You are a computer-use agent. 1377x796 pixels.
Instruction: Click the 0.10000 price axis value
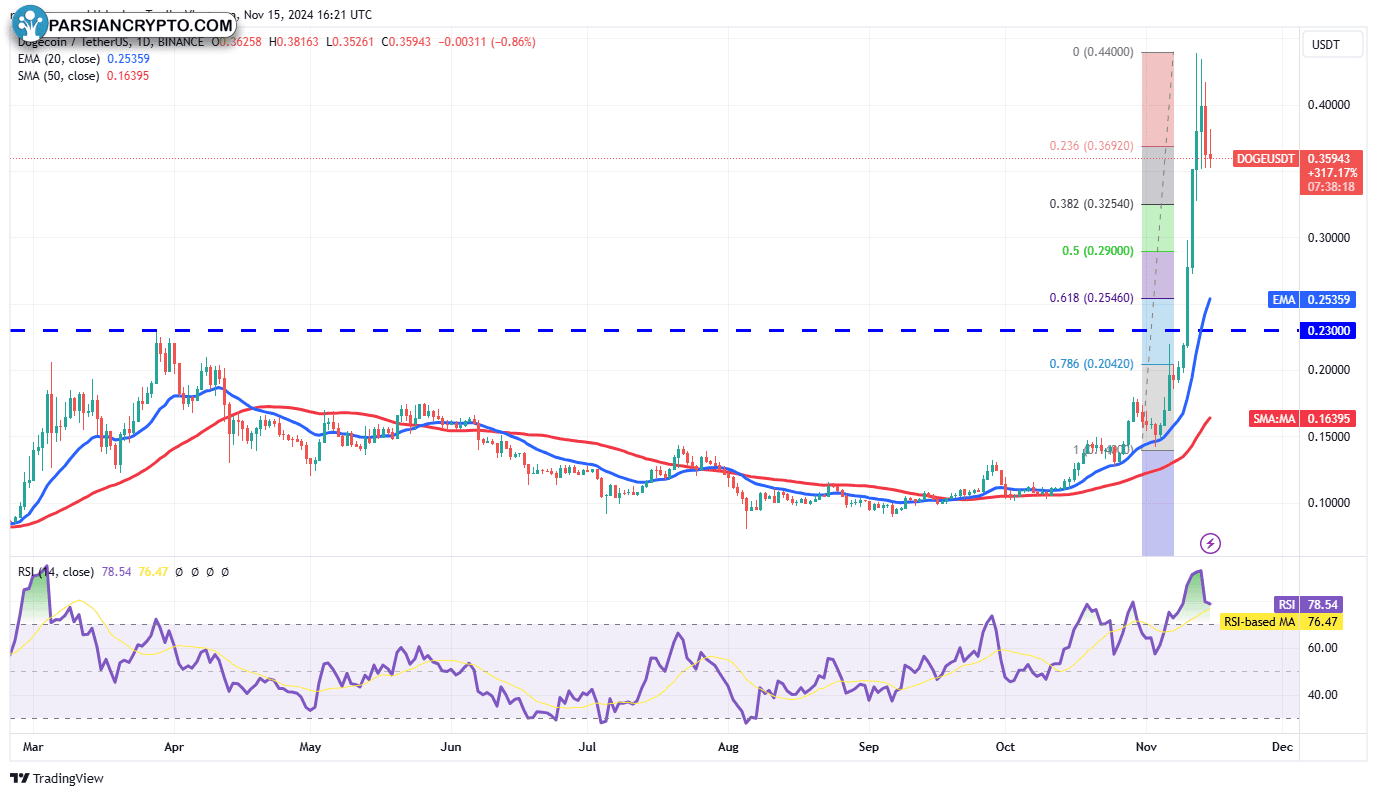[1329, 503]
